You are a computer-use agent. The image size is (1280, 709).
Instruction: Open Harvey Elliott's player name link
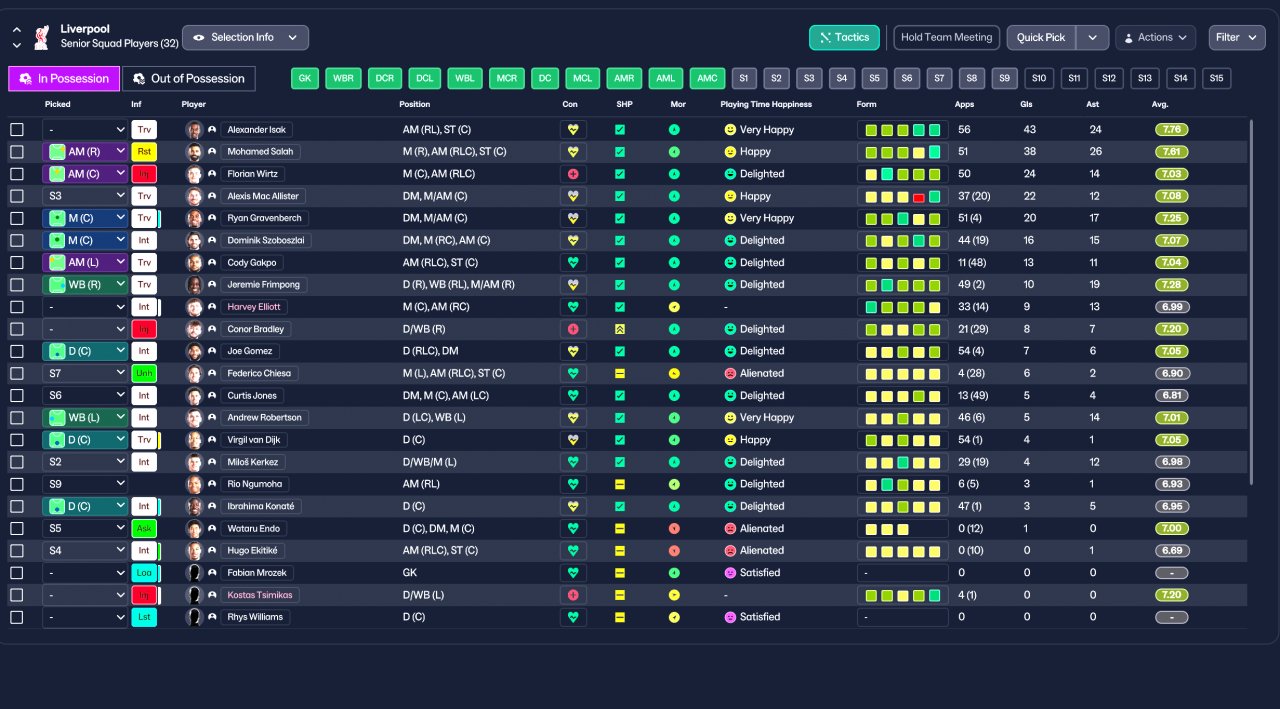click(254, 307)
